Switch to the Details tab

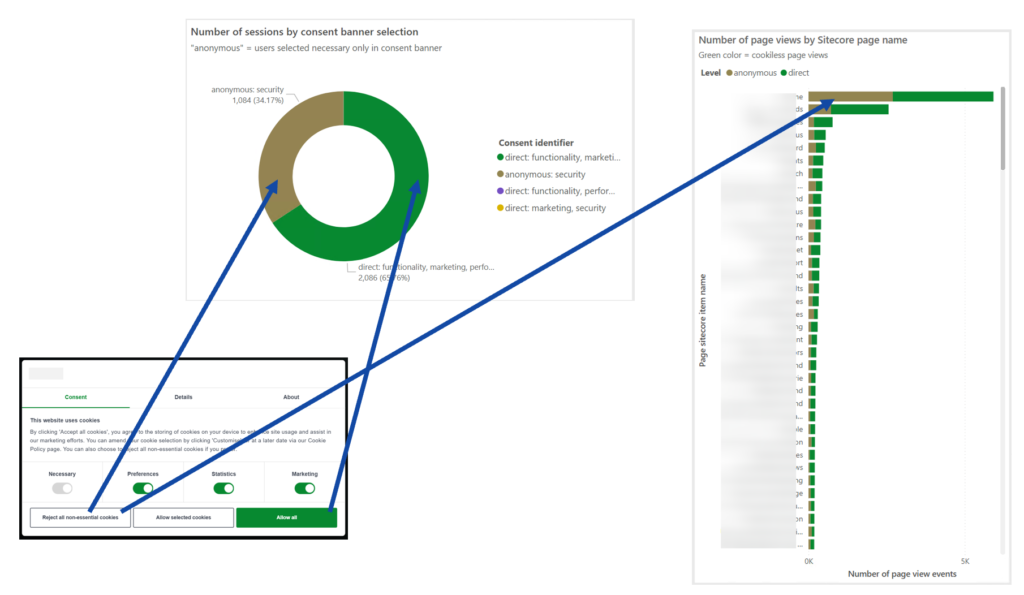(183, 397)
